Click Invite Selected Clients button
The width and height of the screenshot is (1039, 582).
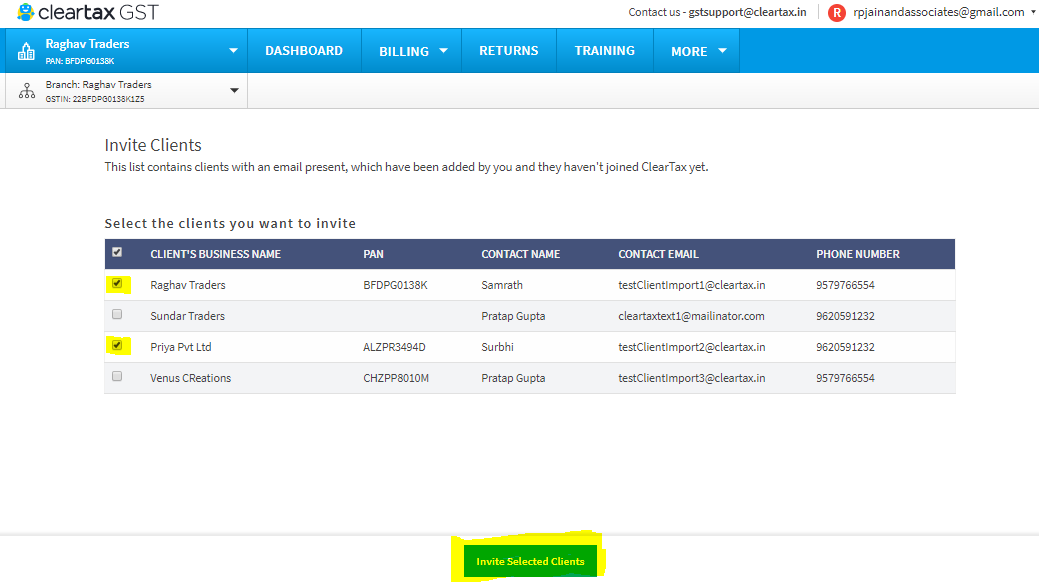pyautogui.click(x=530, y=561)
